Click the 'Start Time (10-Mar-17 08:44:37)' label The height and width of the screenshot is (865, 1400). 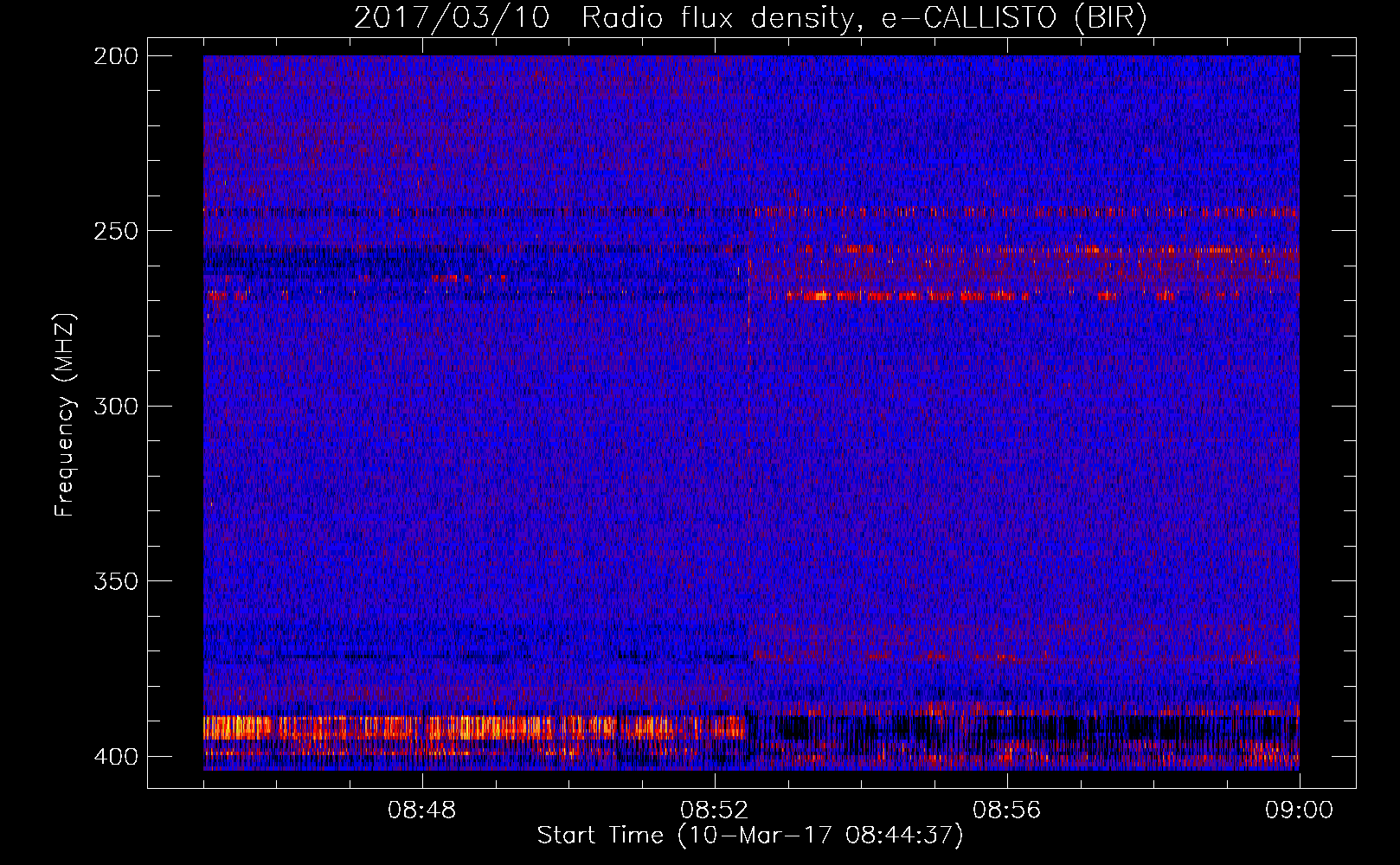(x=750, y=836)
